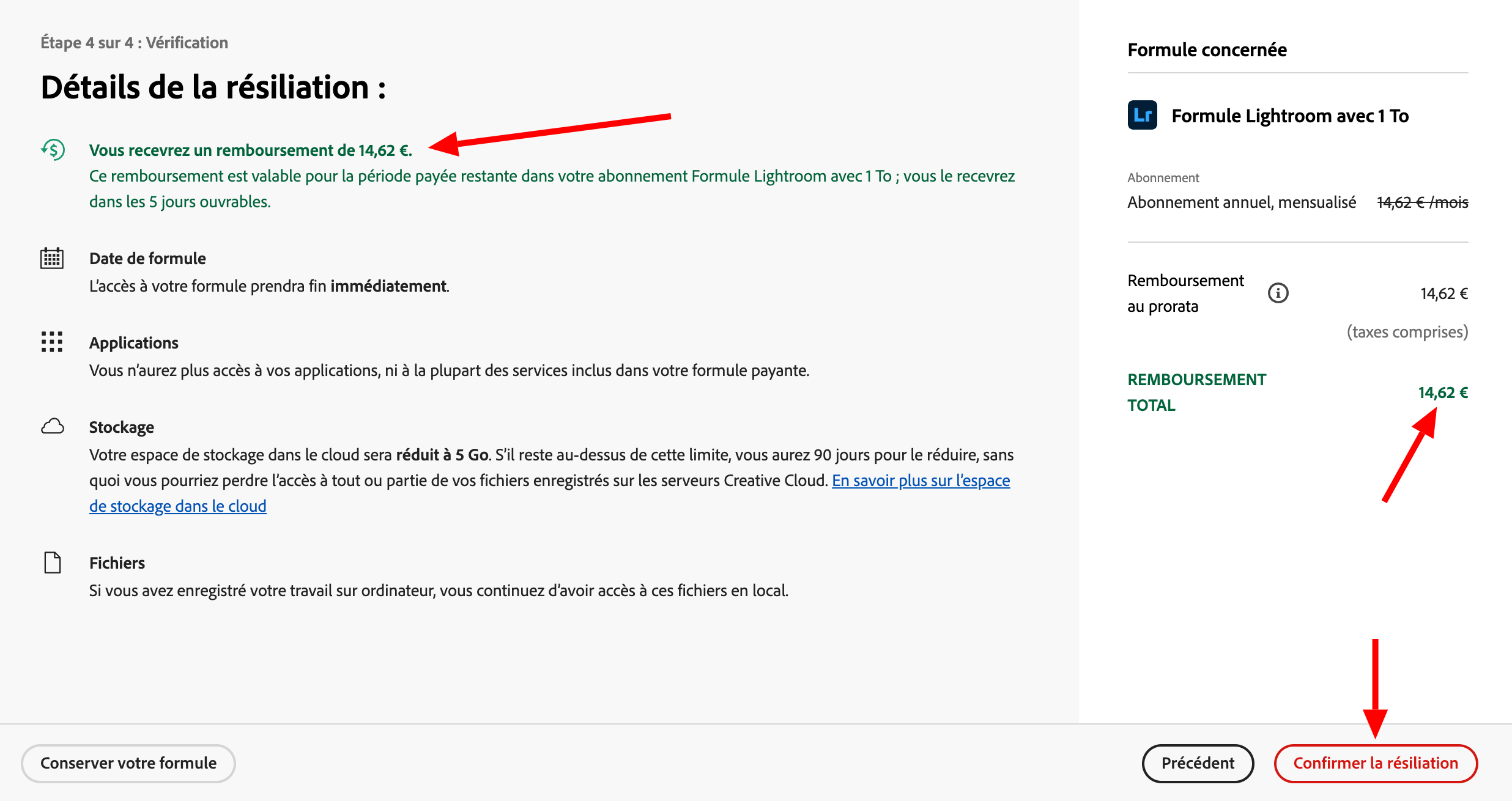Click the calendar icon beside Date de formule
The width and height of the screenshot is (1512, 801).
click(52, 258)
